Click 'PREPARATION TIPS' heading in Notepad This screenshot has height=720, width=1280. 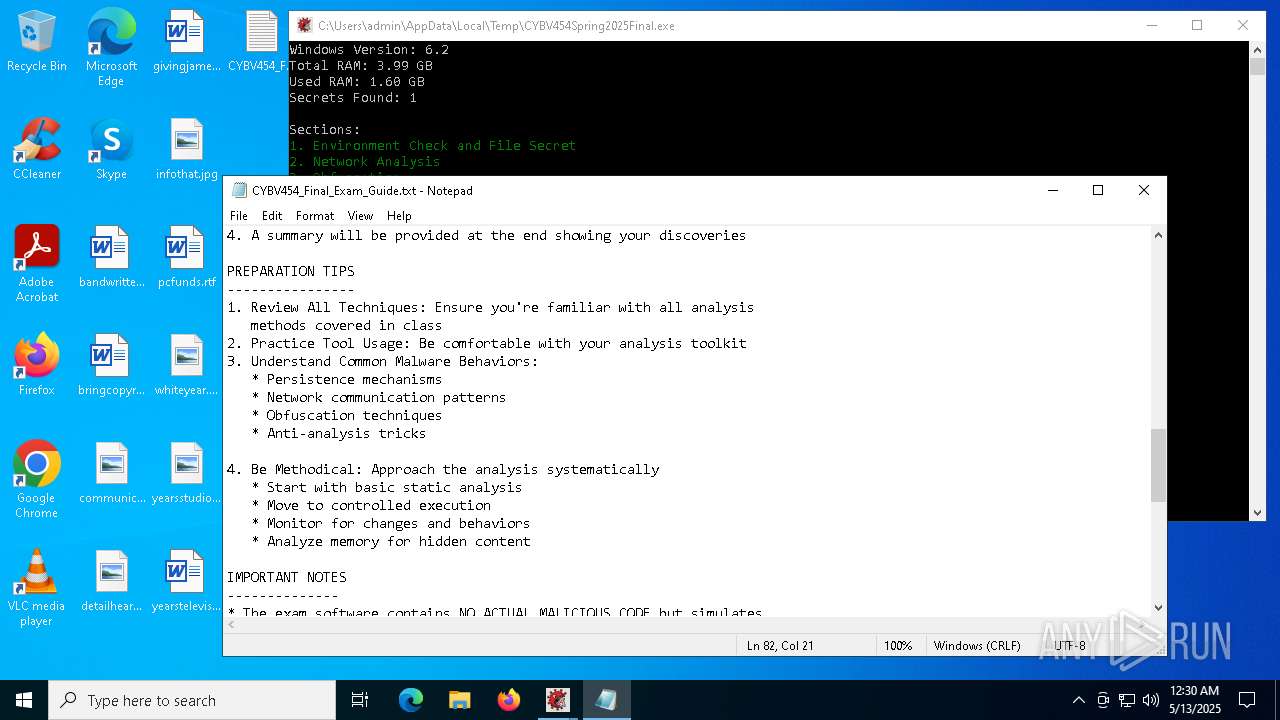click(x=290, y=271)
